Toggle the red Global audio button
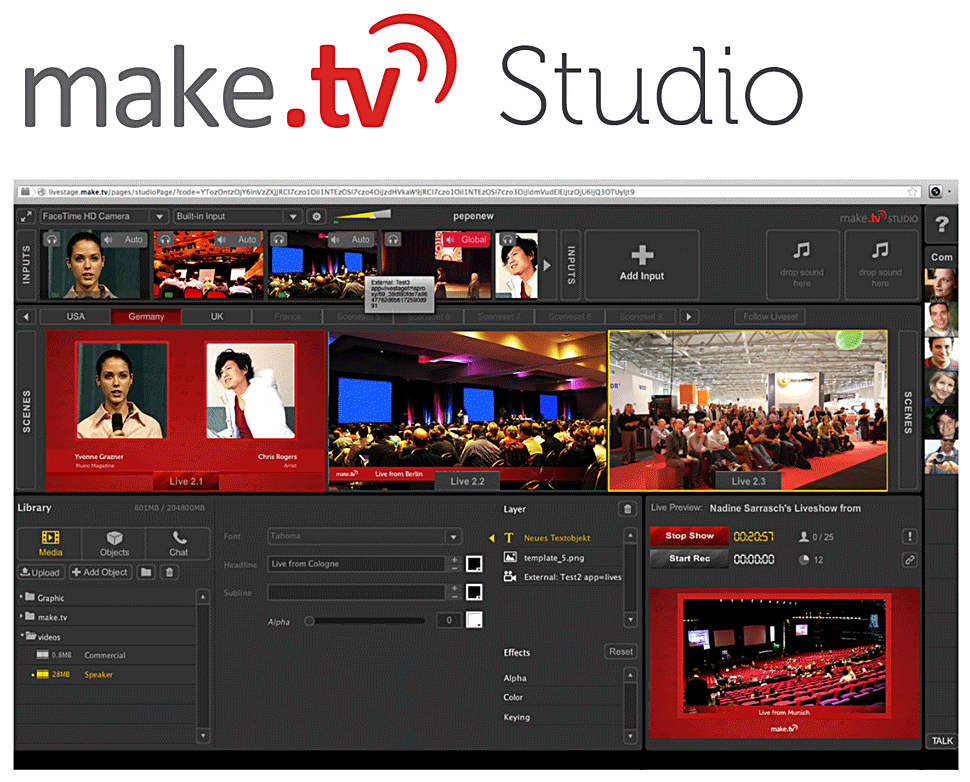Image resolution: width=970 pixels, height=782 pixels. point(464,240)
